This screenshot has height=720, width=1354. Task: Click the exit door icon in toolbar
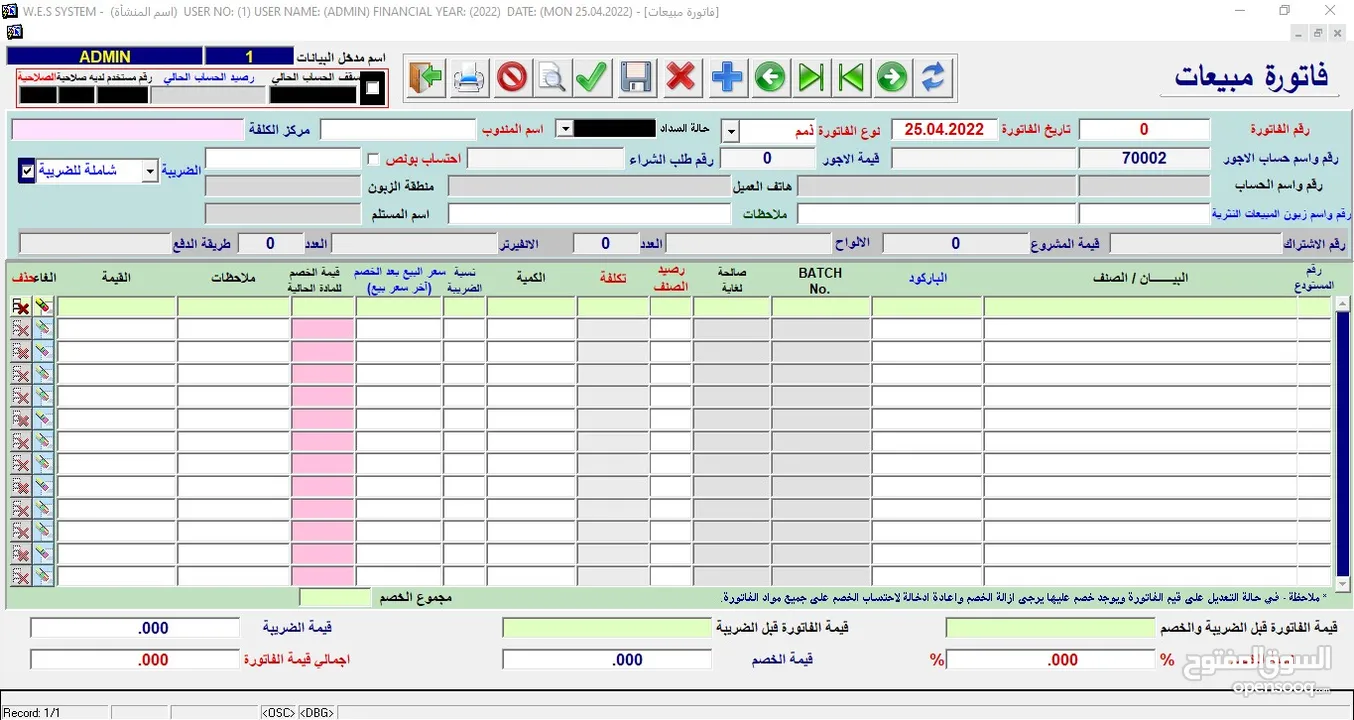[427, 78]
